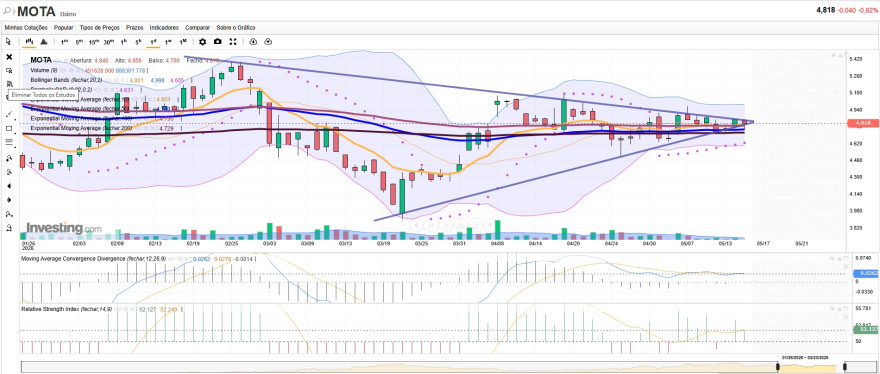Click the date range navigator overview bar
880x374 pixels.
pyautogui.click(x=449, y=367)
